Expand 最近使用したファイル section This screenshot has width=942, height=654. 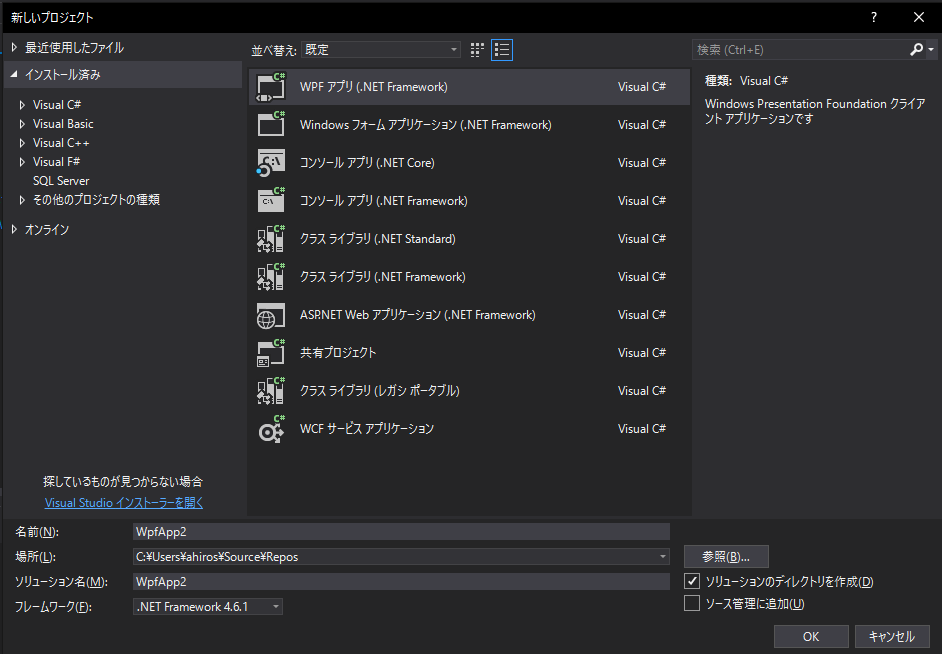pos(13,46)
